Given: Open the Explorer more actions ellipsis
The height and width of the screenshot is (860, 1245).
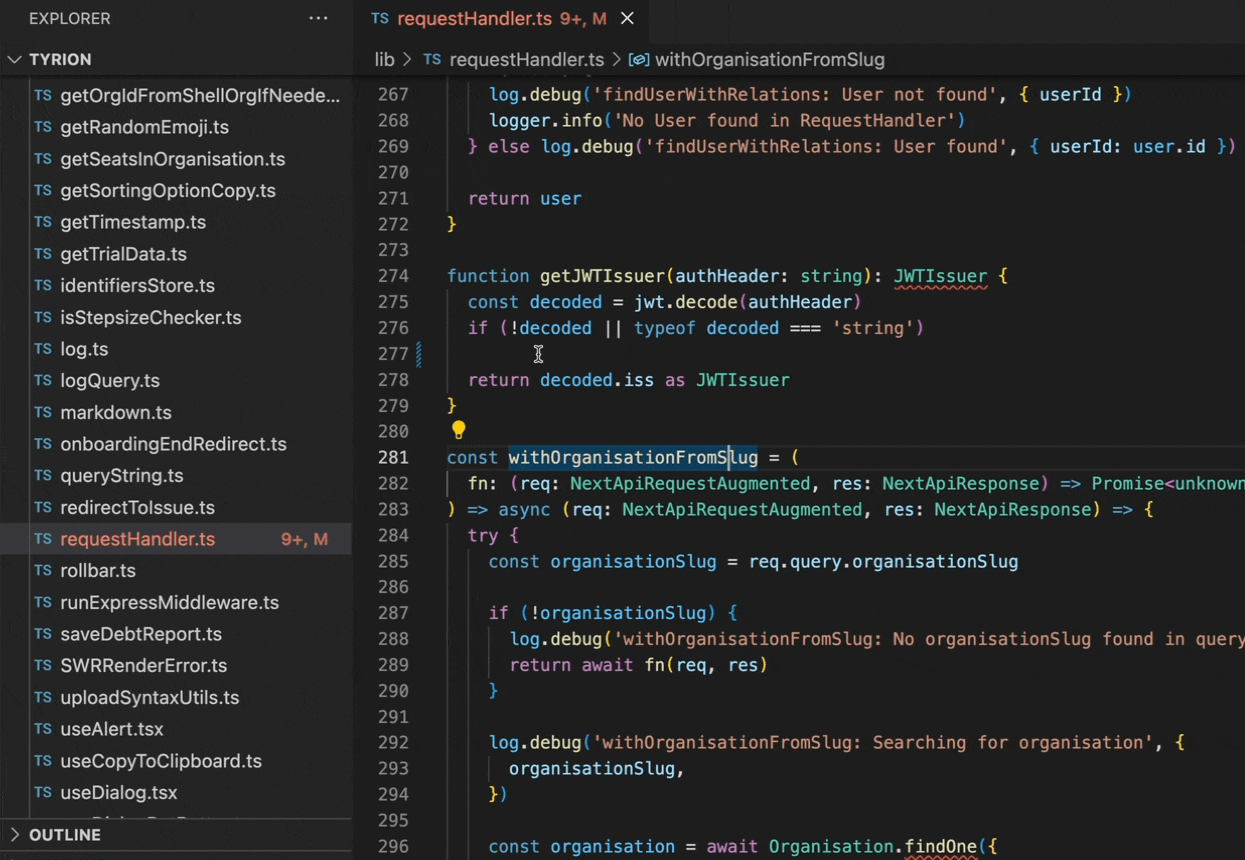Looking at the screenshot, I should (x=318, y=18).
